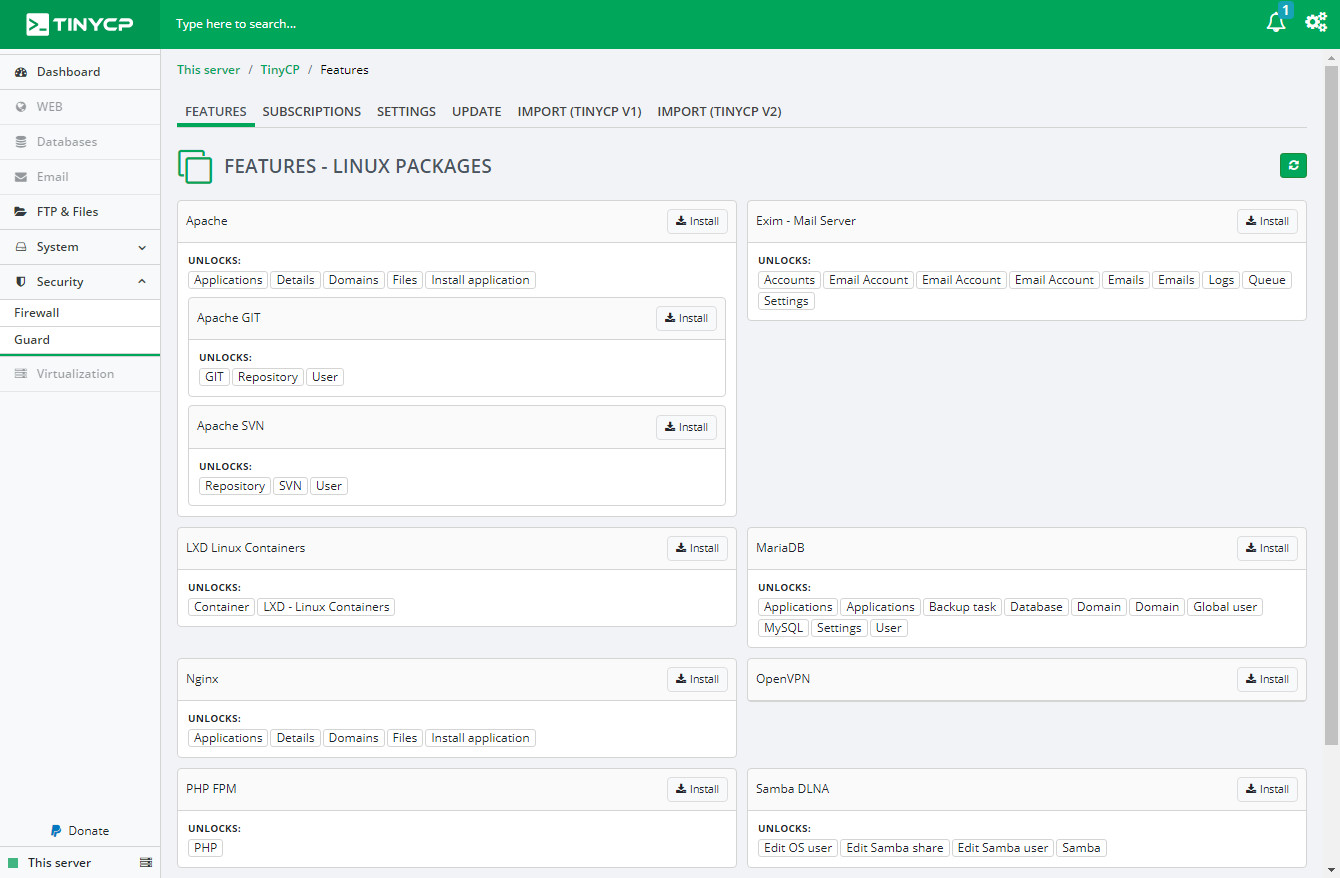Collapse the Security menu chevron
The width and height of the screenshot is (1340, 878).
pos(142,282)
